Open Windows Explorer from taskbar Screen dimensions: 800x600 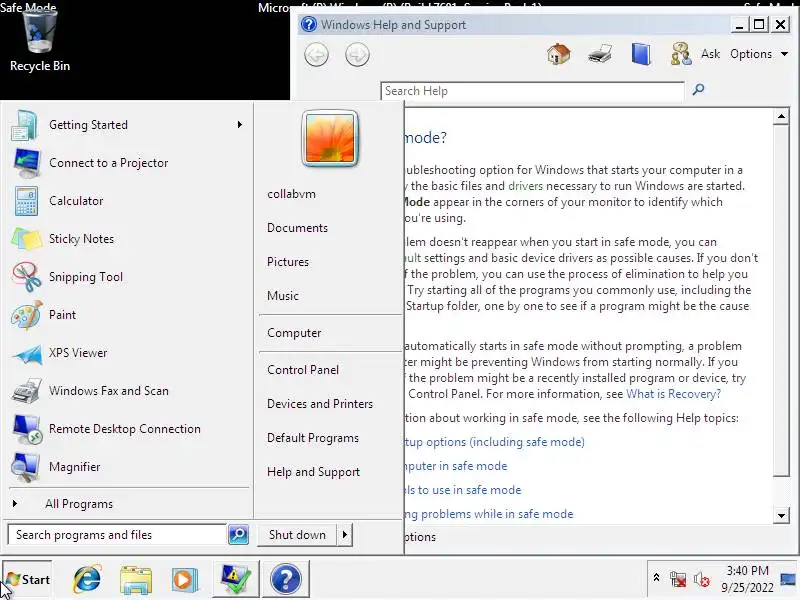tap(136, 580)
